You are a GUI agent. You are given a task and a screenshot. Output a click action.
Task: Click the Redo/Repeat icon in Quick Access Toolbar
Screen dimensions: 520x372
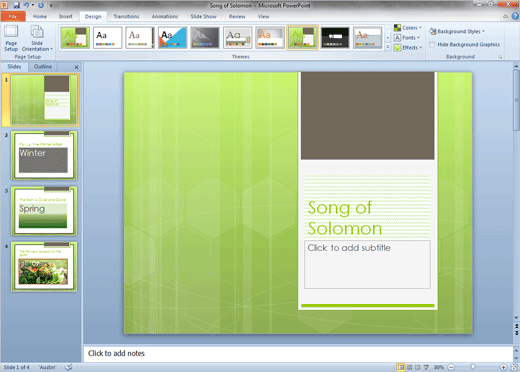click(x=41, y=5)
